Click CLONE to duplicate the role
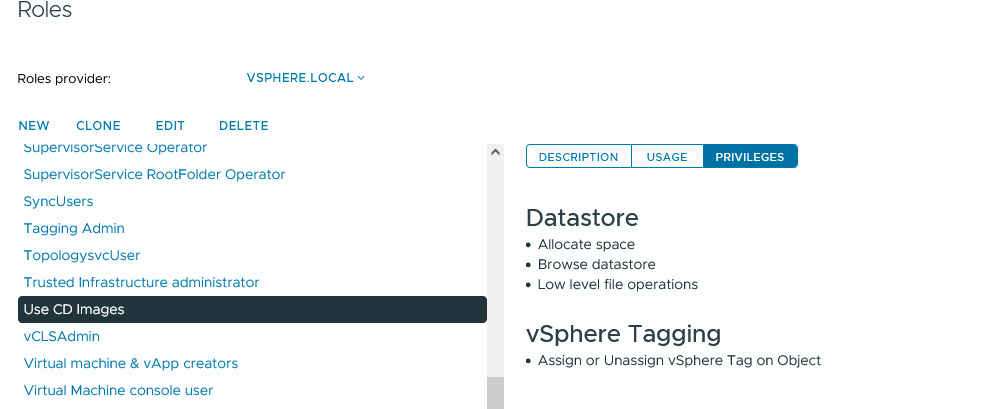This screenshot has width=986, height=409. [x=98, y=126]
